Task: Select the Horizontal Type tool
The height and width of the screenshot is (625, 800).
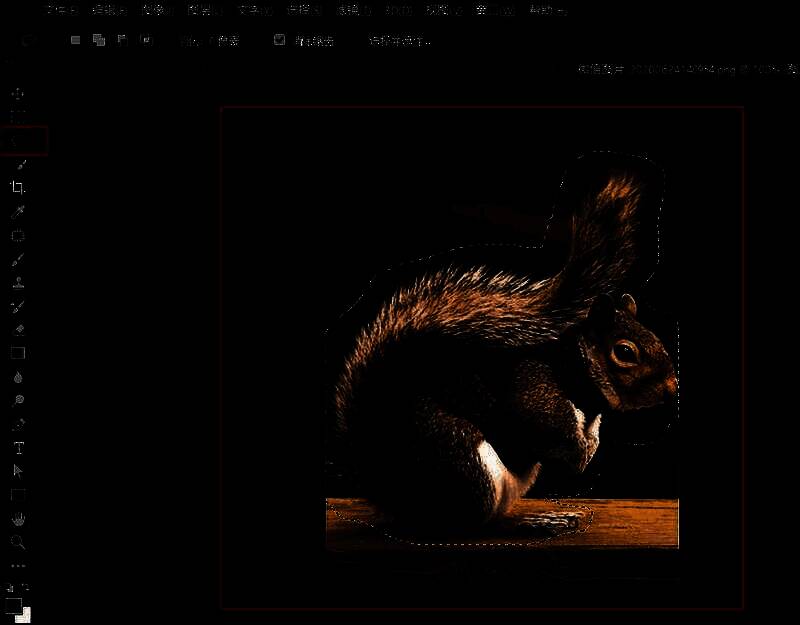Action: 17,448
